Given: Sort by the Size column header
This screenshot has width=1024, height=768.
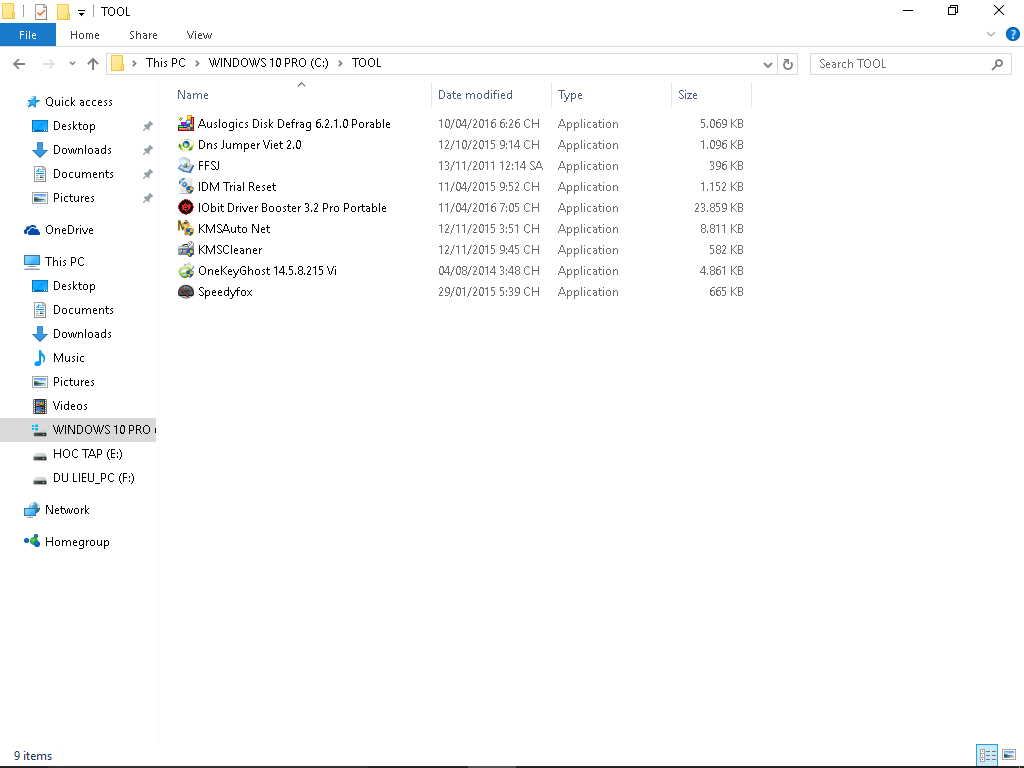Looking at the screenshot, I should tap(711, 95).
